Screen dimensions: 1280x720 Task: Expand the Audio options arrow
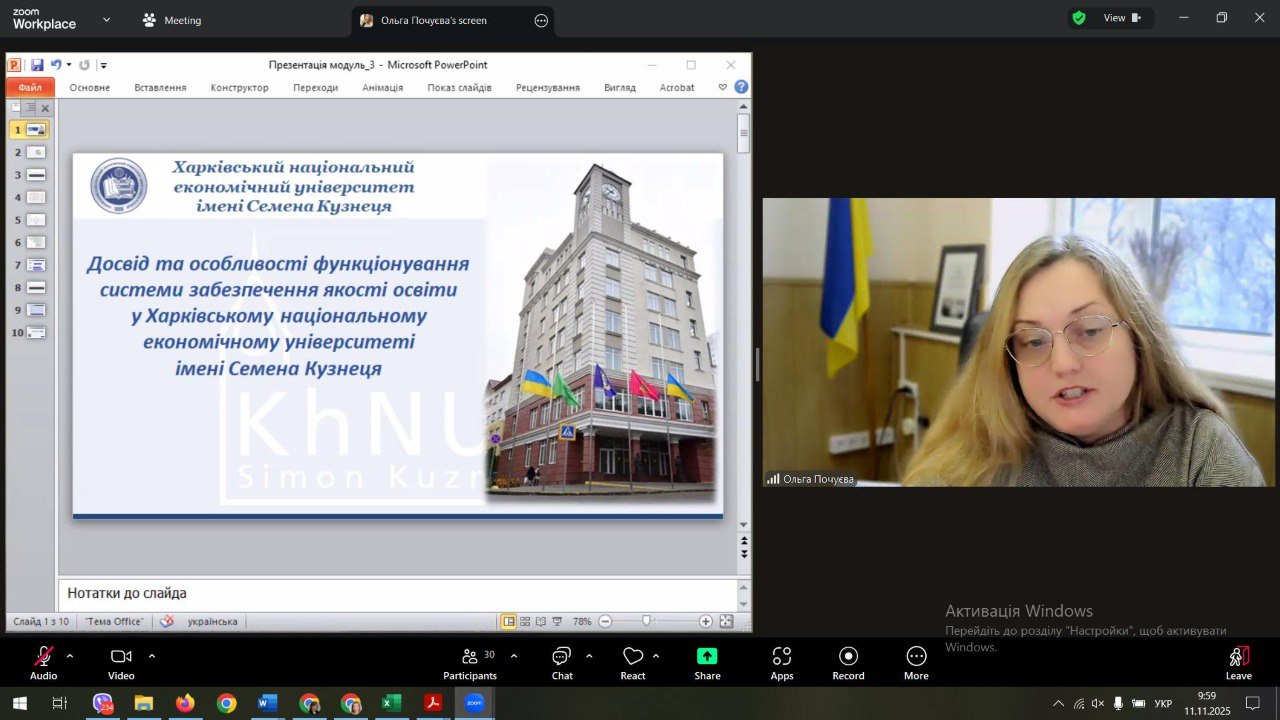tap(70, 656)
